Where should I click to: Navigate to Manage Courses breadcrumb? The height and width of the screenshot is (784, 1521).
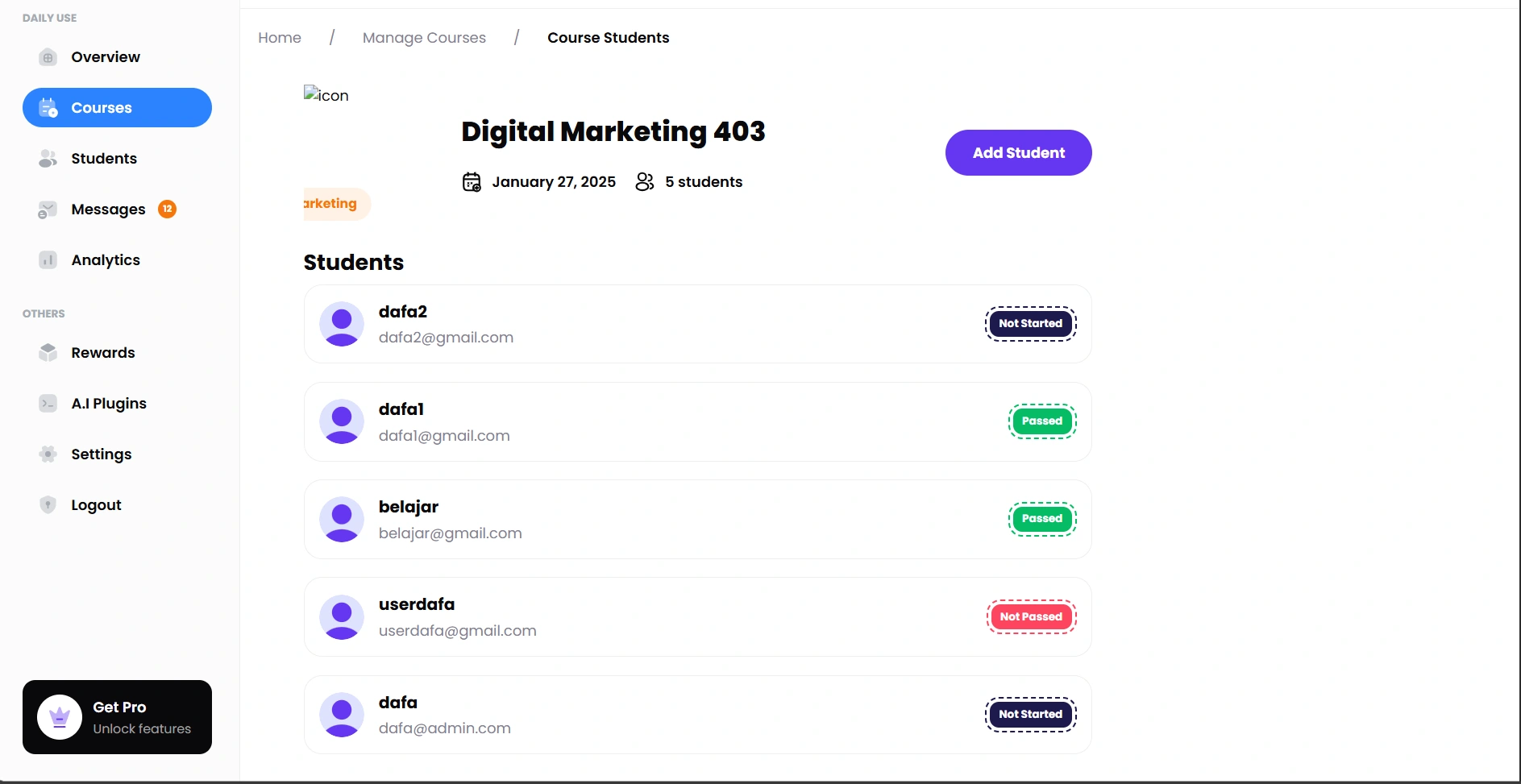click(424, 38)
